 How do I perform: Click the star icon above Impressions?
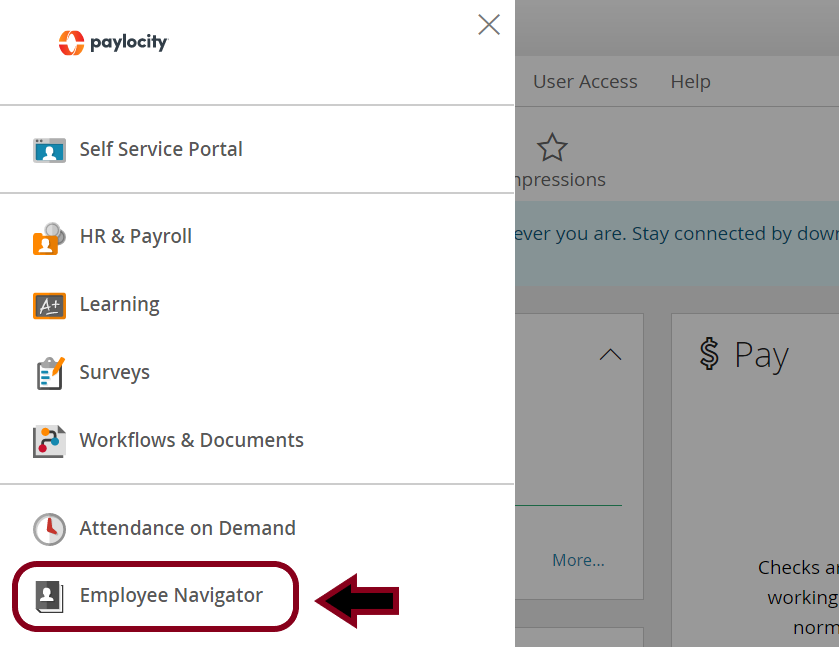pos(552,147)
